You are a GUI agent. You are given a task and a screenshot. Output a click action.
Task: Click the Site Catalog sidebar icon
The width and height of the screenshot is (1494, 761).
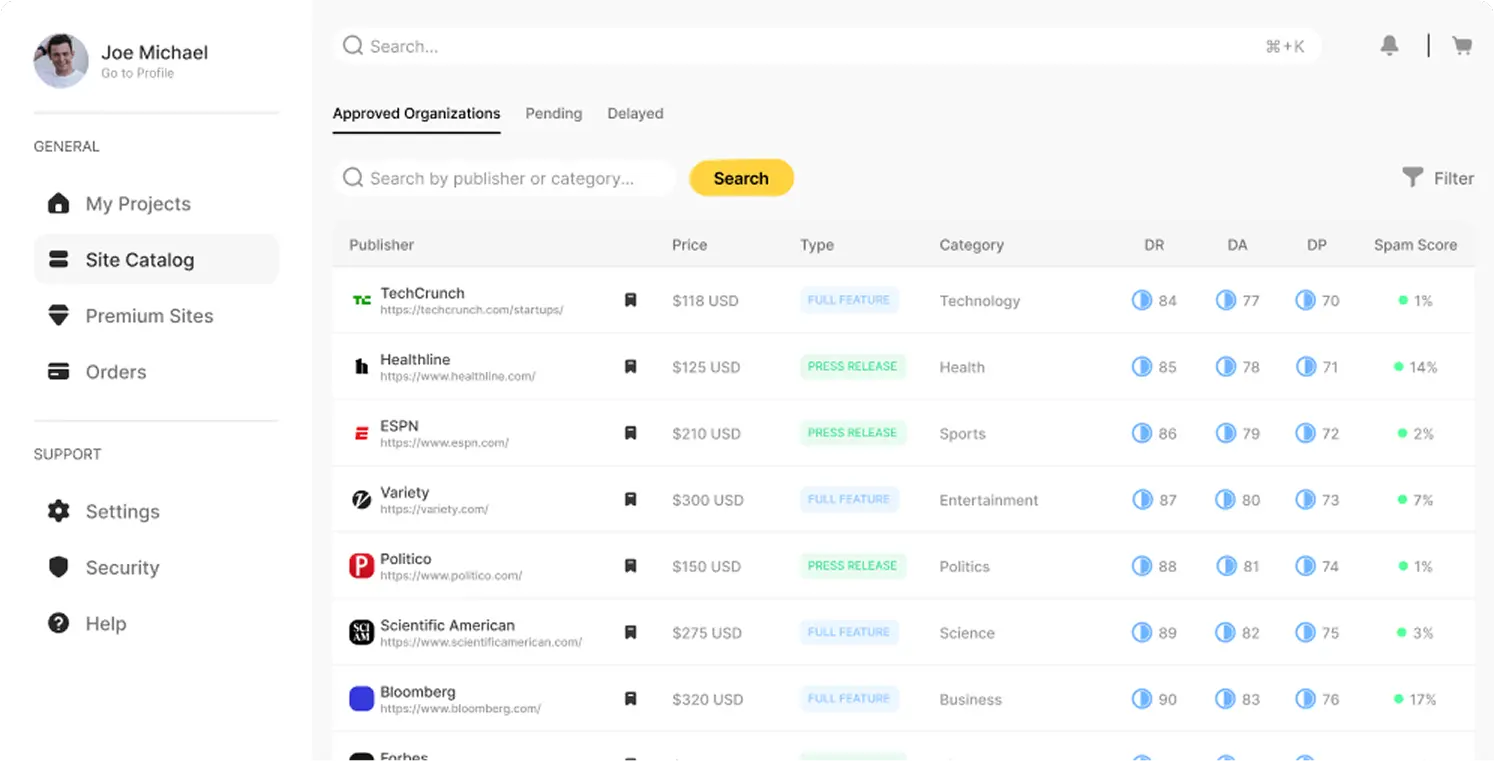pos(59,260)
